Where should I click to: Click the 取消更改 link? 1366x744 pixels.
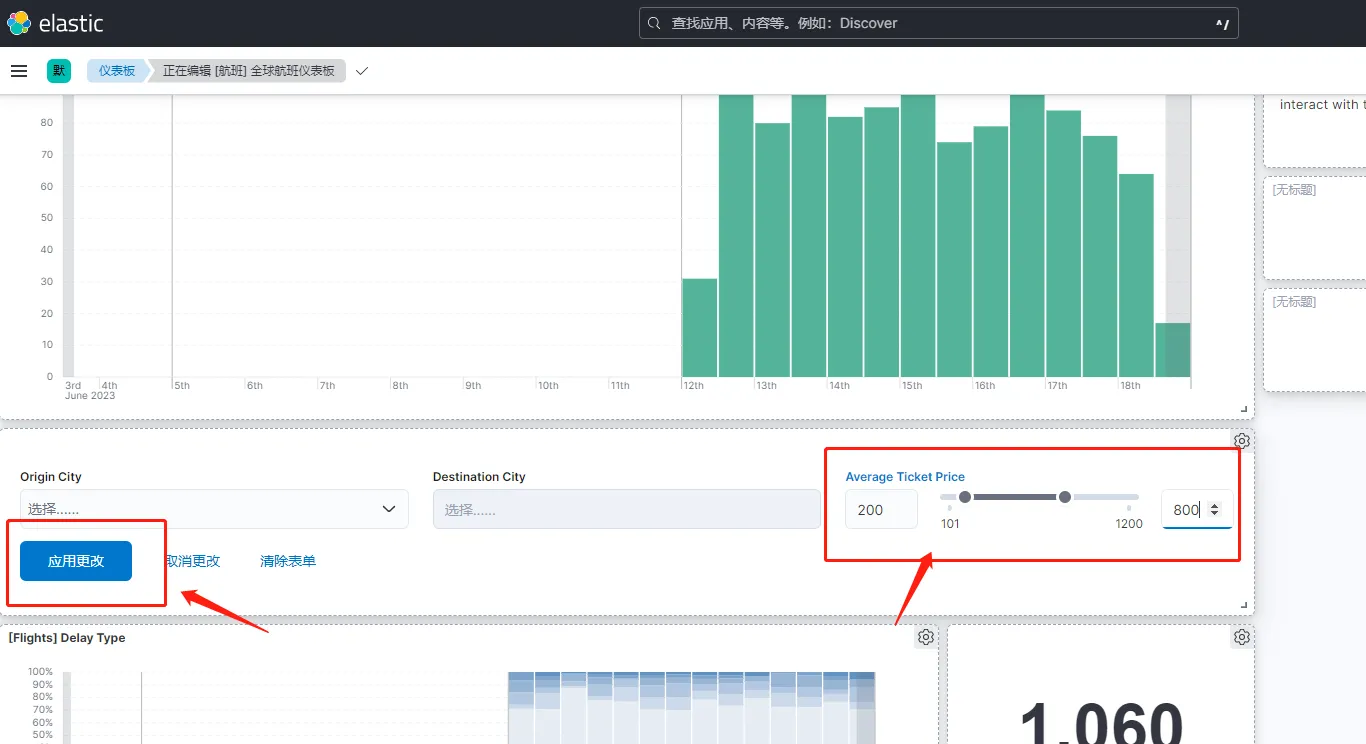tap(192, 561)
